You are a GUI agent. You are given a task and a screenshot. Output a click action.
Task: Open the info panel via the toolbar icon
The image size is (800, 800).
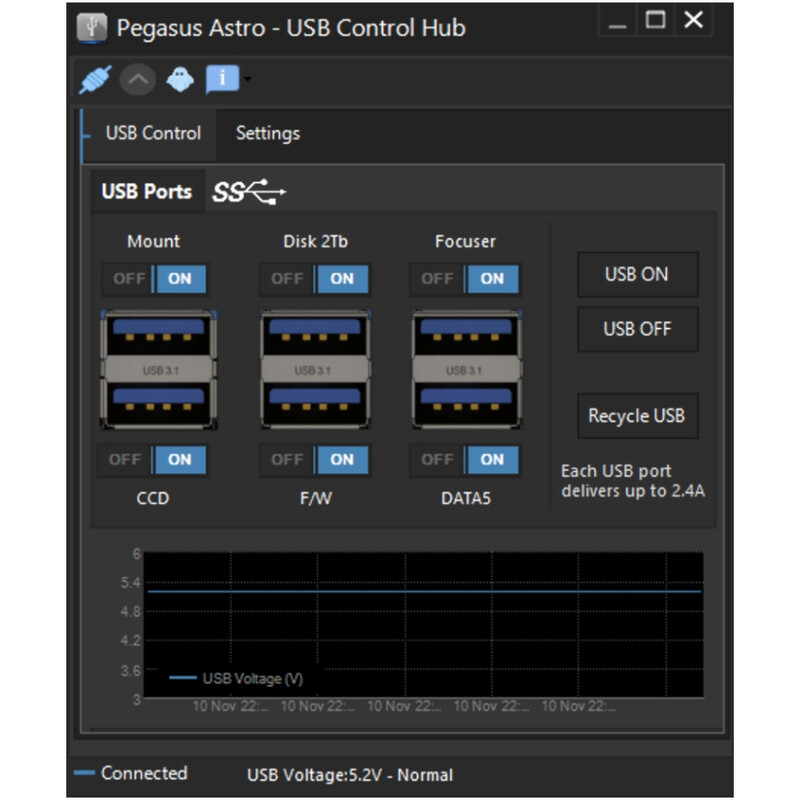[220, 79]
